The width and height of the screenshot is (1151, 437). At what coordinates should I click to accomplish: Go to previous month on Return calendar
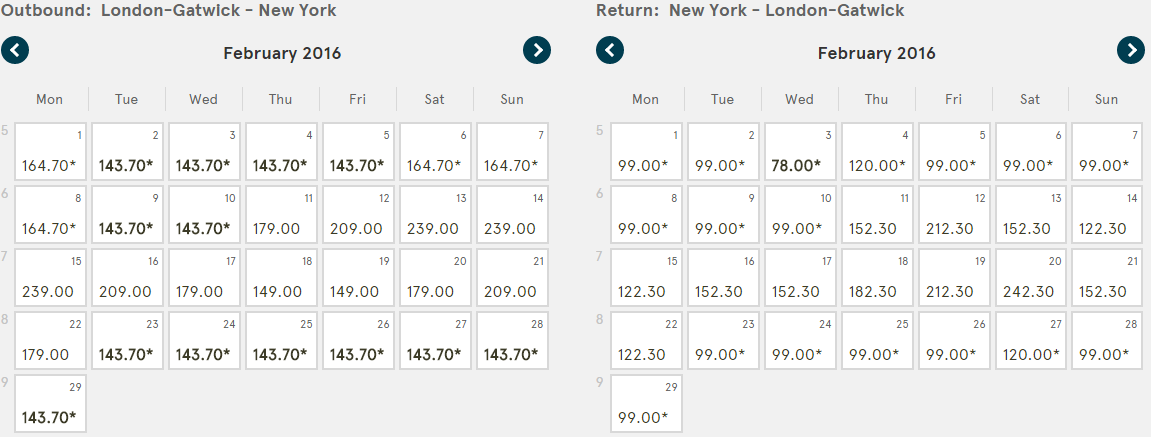point(609,50)
